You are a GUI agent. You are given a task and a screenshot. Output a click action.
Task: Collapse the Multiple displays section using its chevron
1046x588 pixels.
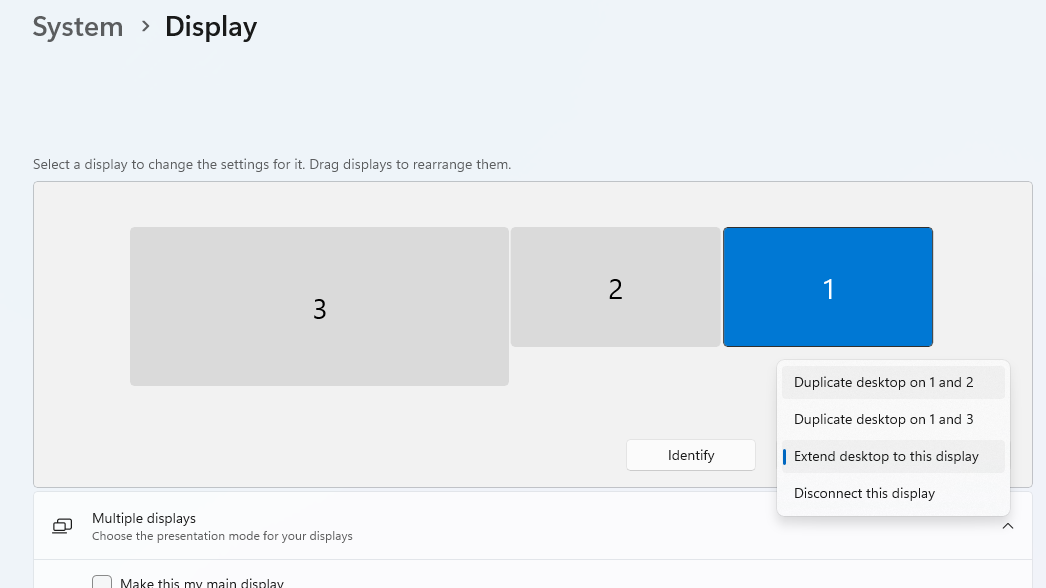(1007, 526)
